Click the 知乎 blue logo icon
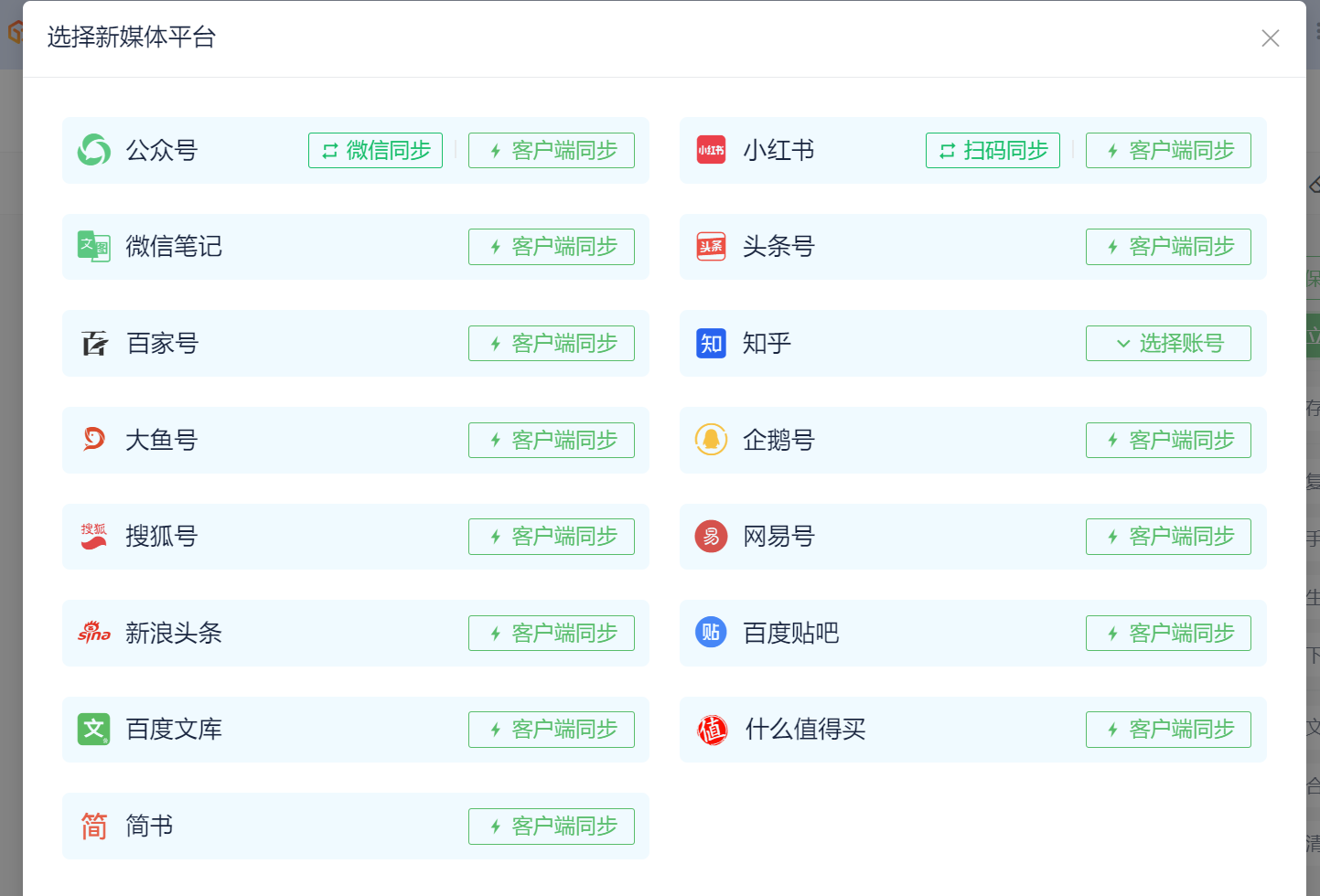The image size is (1320, 896). [x=711, y=344]
